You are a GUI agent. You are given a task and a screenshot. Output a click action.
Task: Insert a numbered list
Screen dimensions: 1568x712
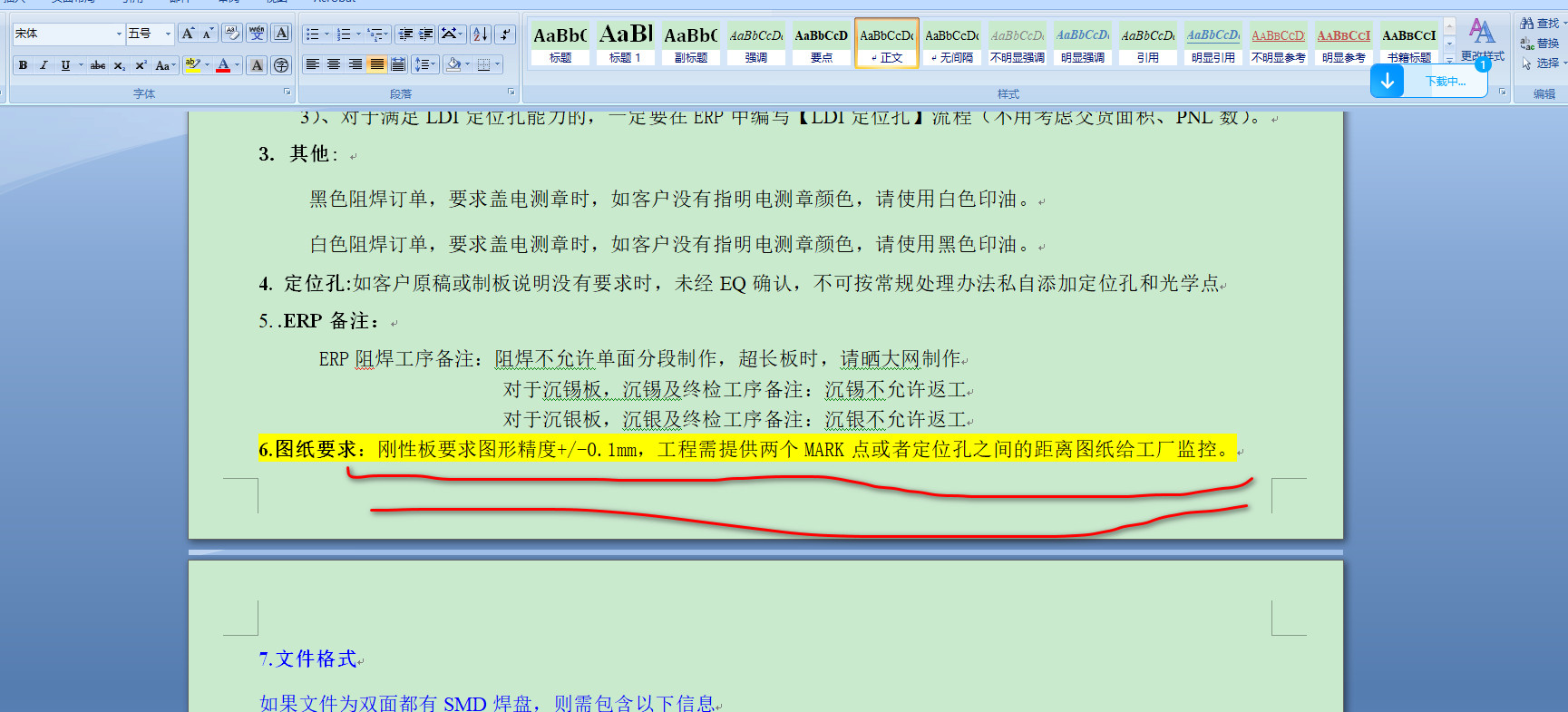click(344, 34)
